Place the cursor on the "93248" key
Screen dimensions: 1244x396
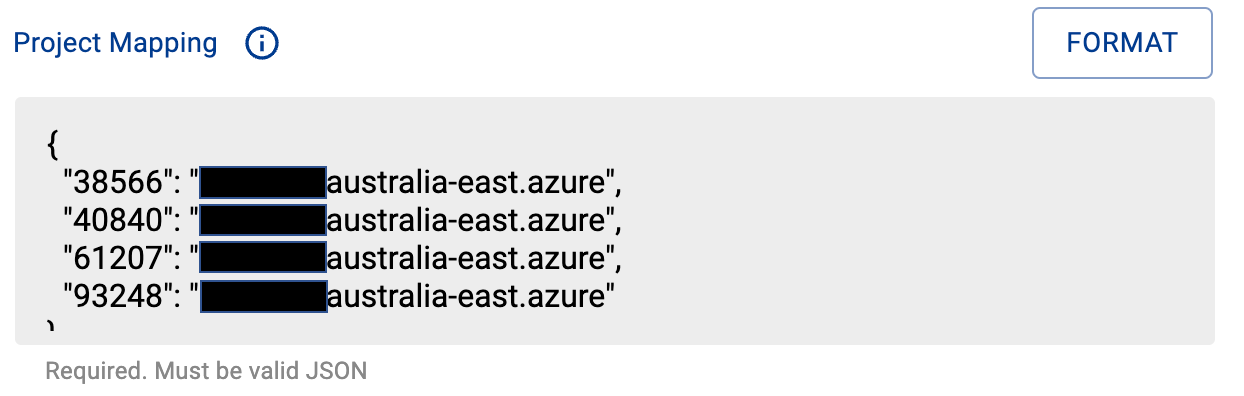point(114,296)
